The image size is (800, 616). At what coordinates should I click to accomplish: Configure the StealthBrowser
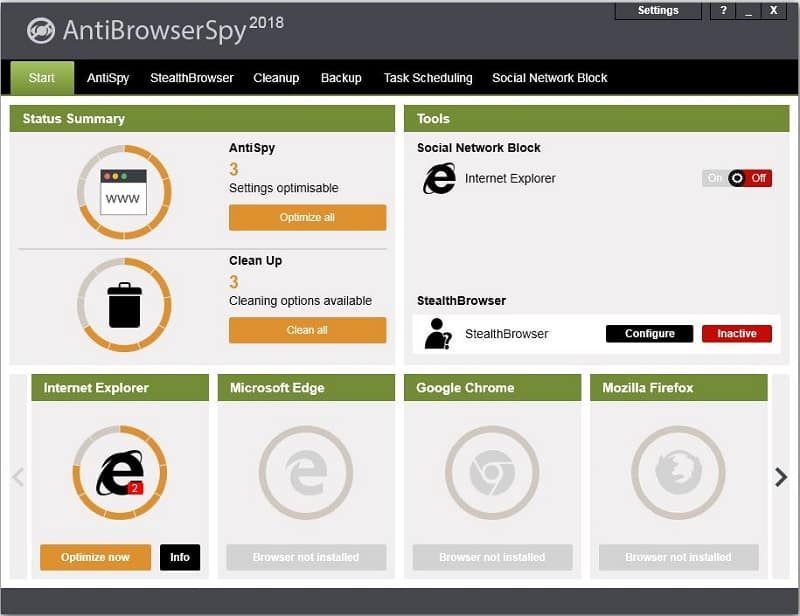[x=649, y=333]
